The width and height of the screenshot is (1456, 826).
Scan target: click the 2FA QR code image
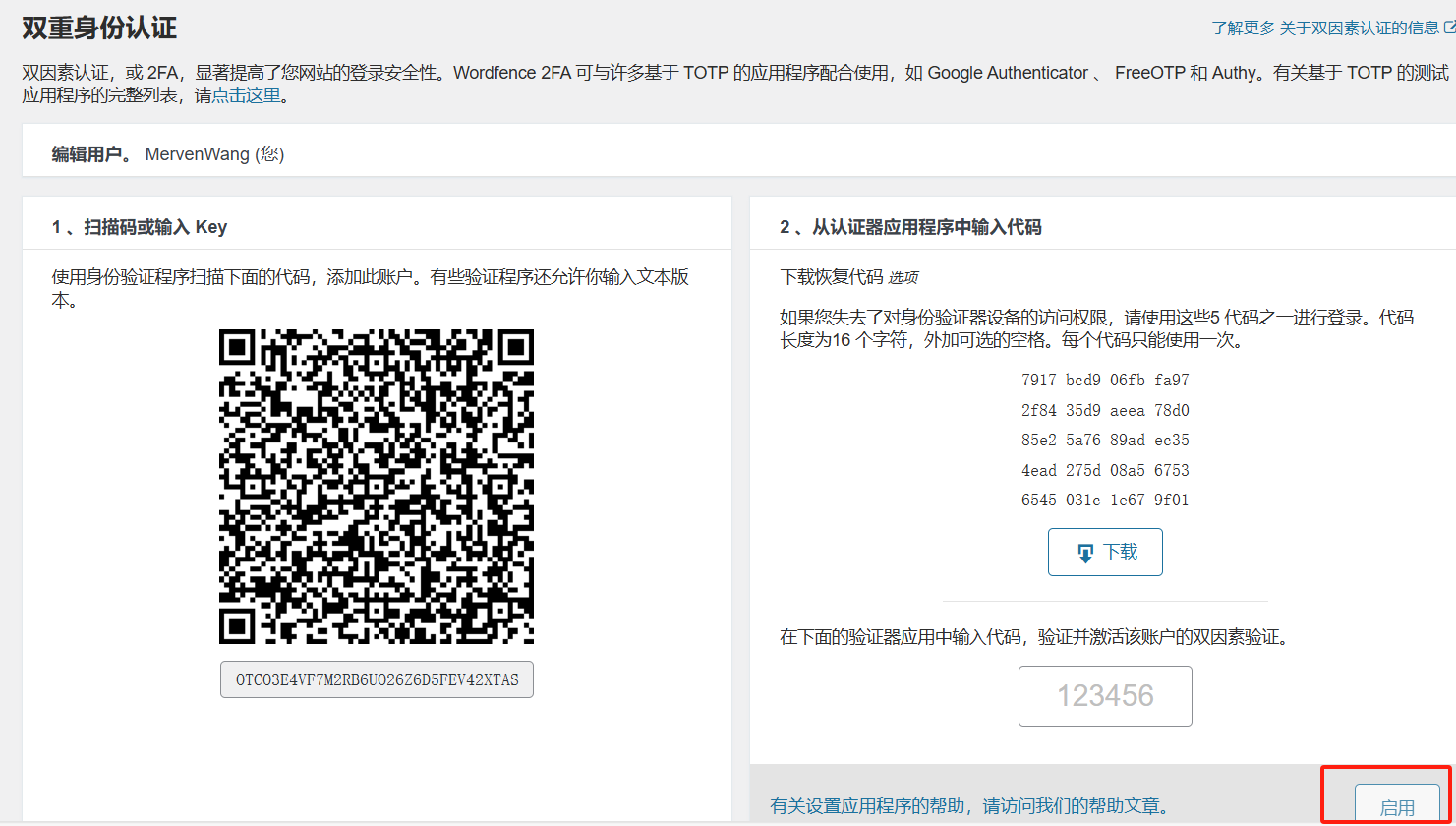(x=377, y=483)
